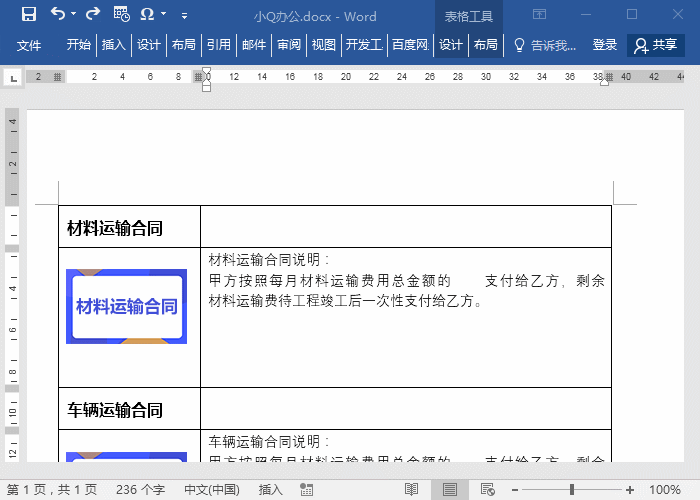Viewport: 700px width, 500px height.
Task: Open the 文件 menu
Action: (29, 45)
